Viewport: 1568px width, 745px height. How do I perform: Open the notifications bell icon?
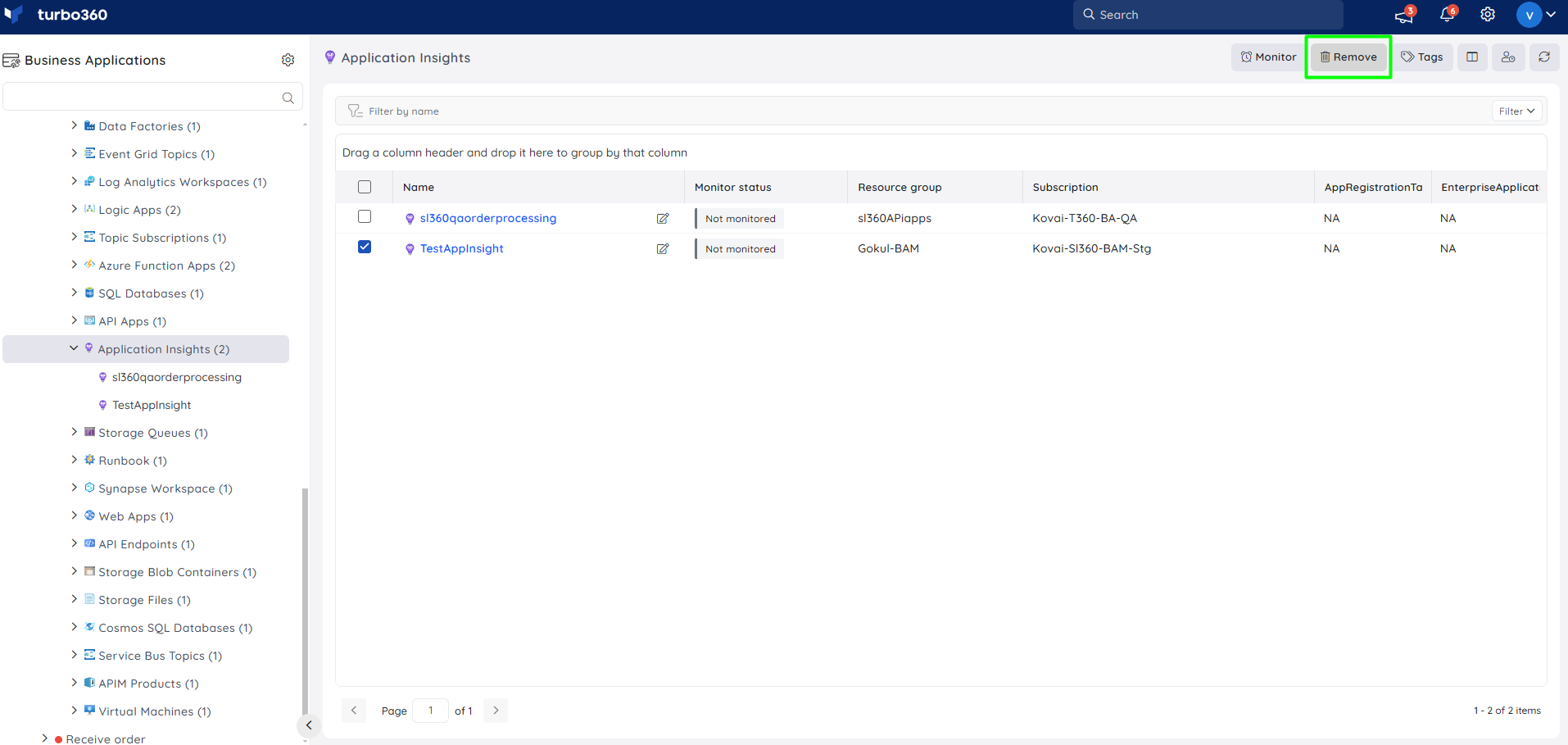point(1448,14)
